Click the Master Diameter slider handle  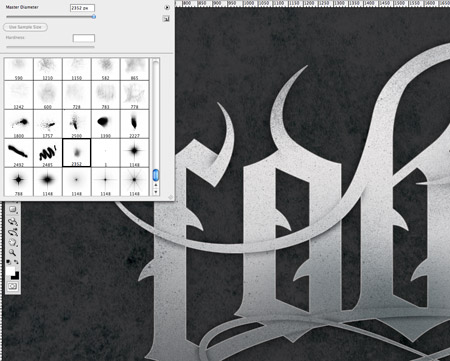[94, 16]
